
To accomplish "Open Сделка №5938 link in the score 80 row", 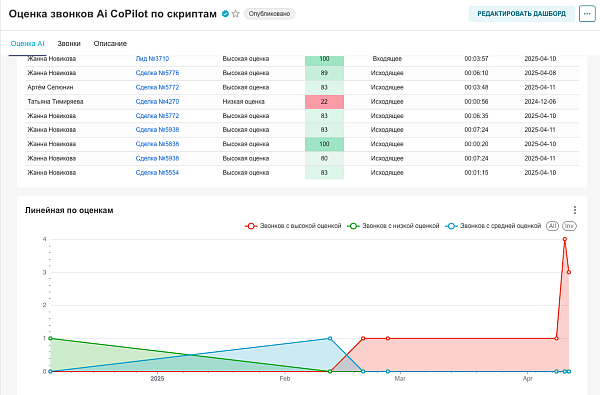I will click(157, 158).
